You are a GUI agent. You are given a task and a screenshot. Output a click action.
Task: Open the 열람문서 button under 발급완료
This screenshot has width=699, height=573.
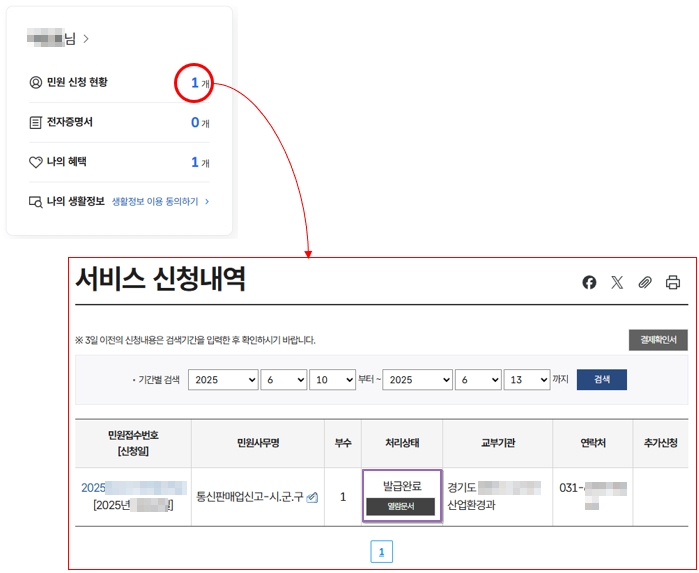[x=401, y=507]
